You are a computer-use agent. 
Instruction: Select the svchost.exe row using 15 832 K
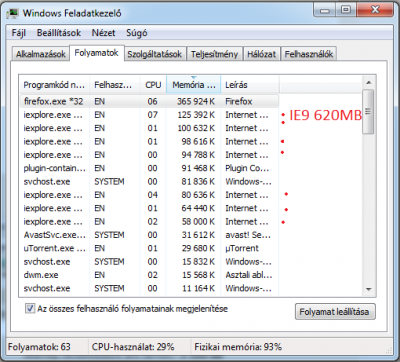pos(149,262)
